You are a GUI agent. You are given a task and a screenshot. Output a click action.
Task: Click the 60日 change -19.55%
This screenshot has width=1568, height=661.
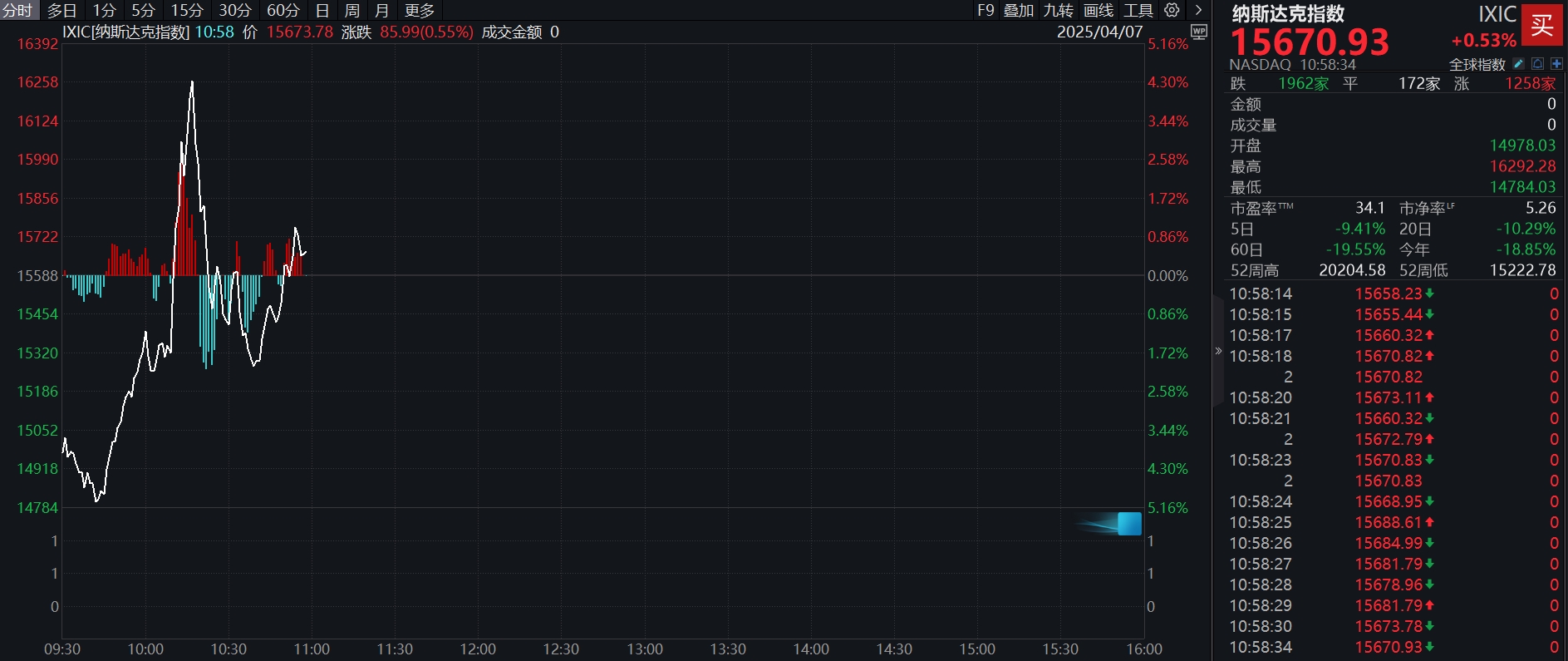click(x=1355, y=249)
